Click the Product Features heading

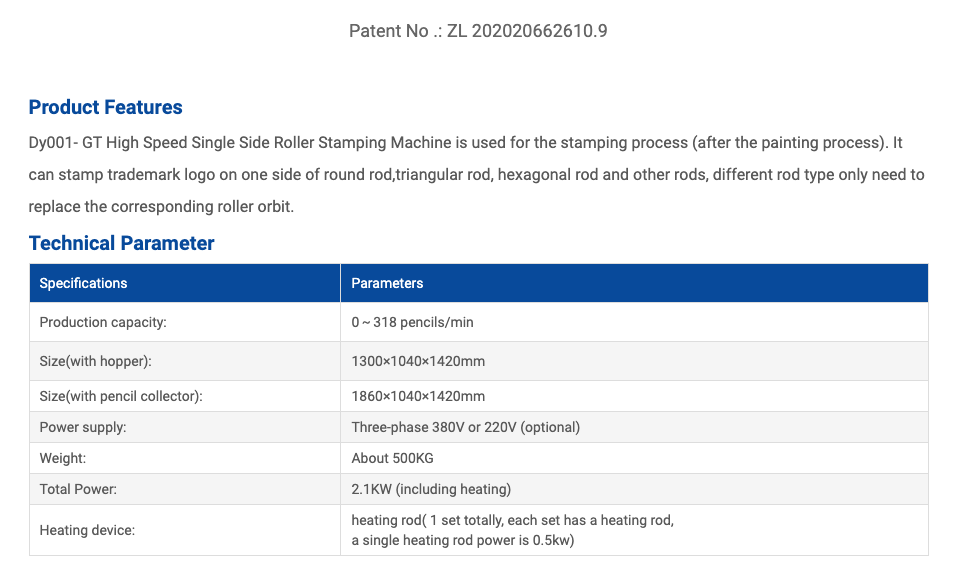(106, 107)
